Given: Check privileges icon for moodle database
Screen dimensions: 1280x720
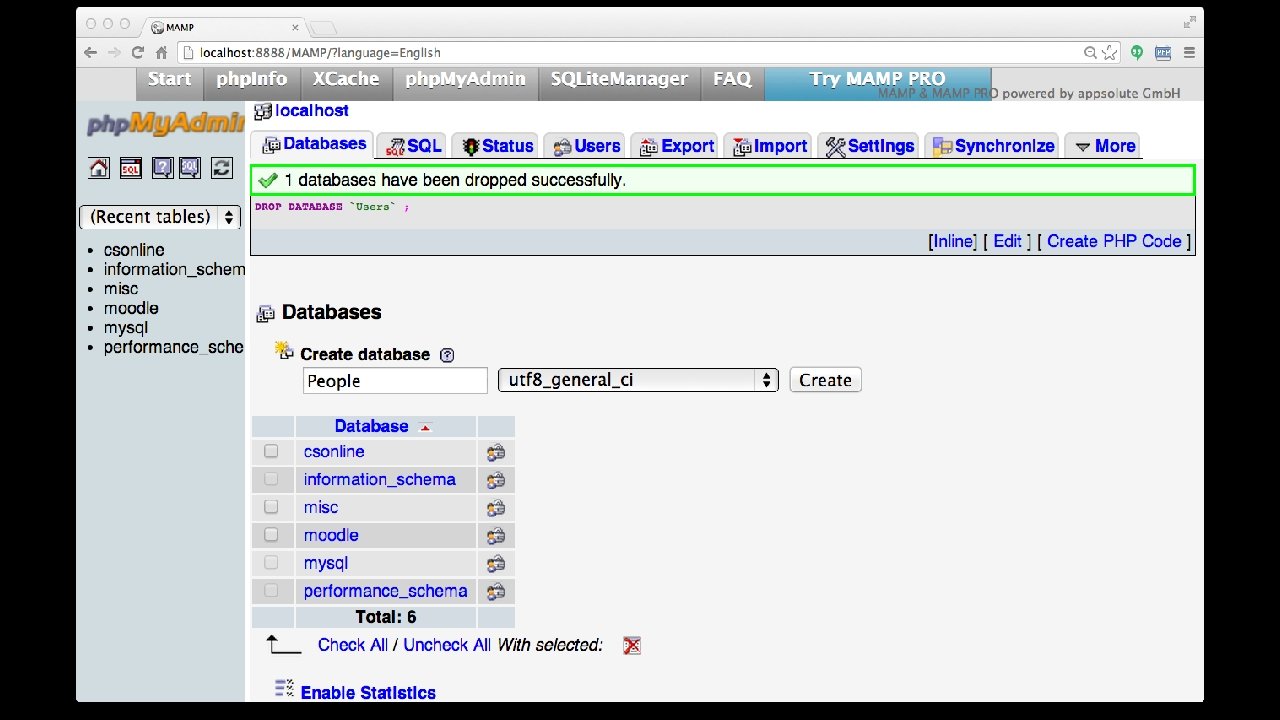Looking at the screenshot, I should [496, 536].
